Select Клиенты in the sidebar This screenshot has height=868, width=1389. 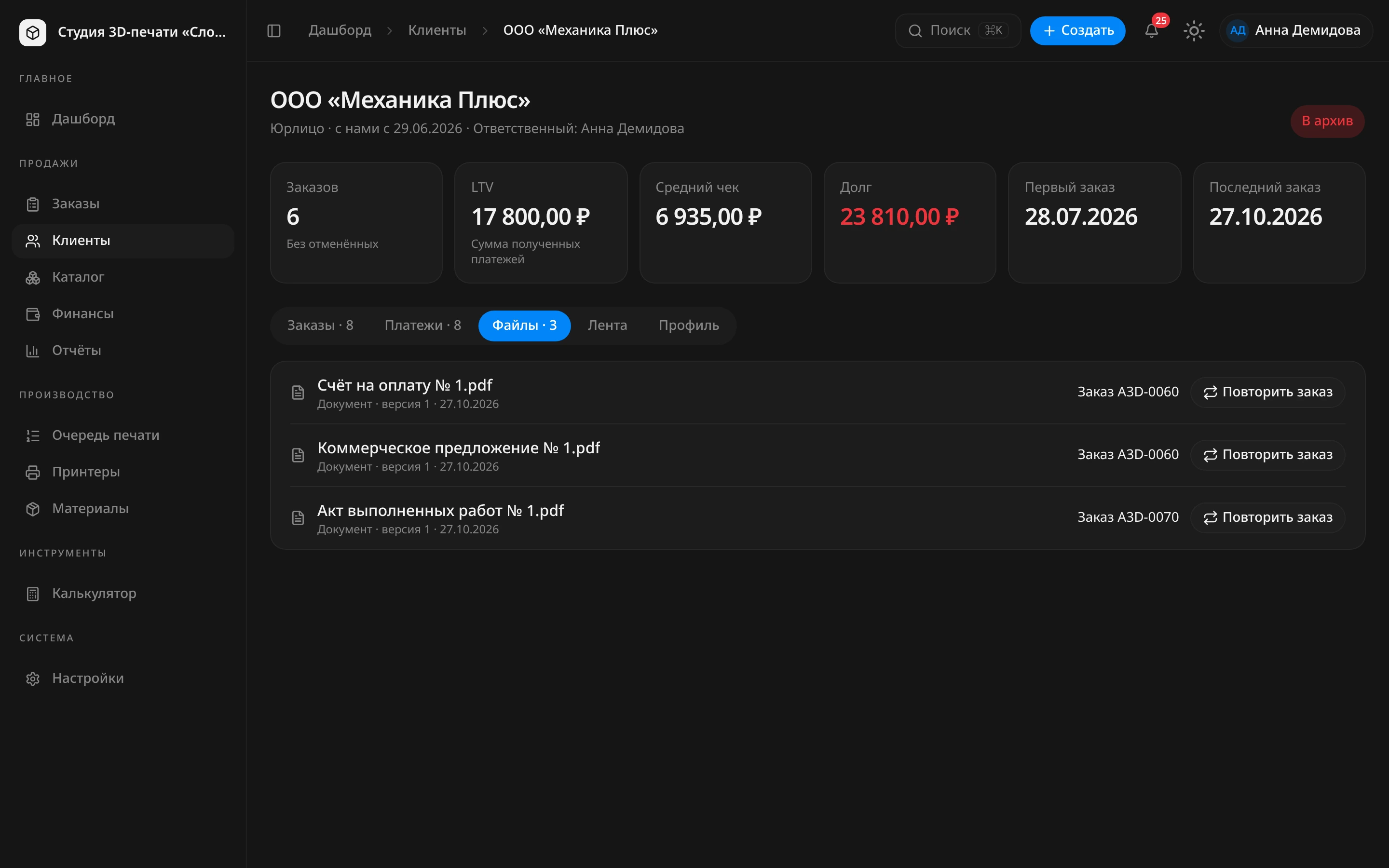point(123,241)
